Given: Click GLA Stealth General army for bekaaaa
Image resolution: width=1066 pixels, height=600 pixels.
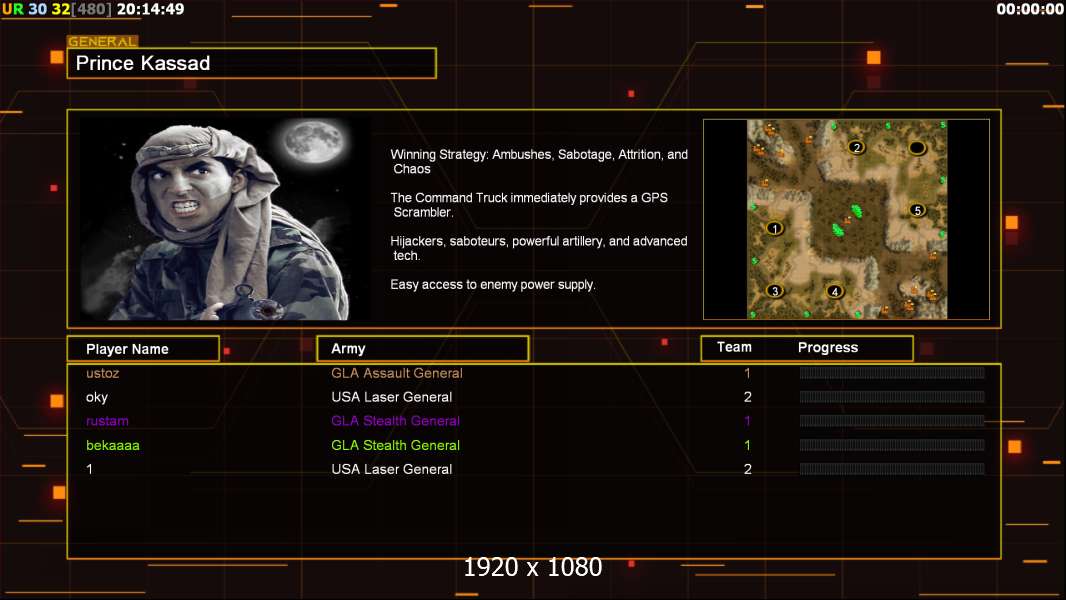Looking at the screenshot, I should coord(396,445).
